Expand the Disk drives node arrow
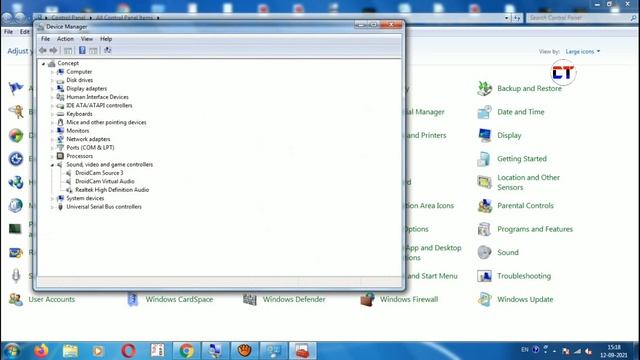This screenshot has height=360, width=640. click(x=52, y=80)
